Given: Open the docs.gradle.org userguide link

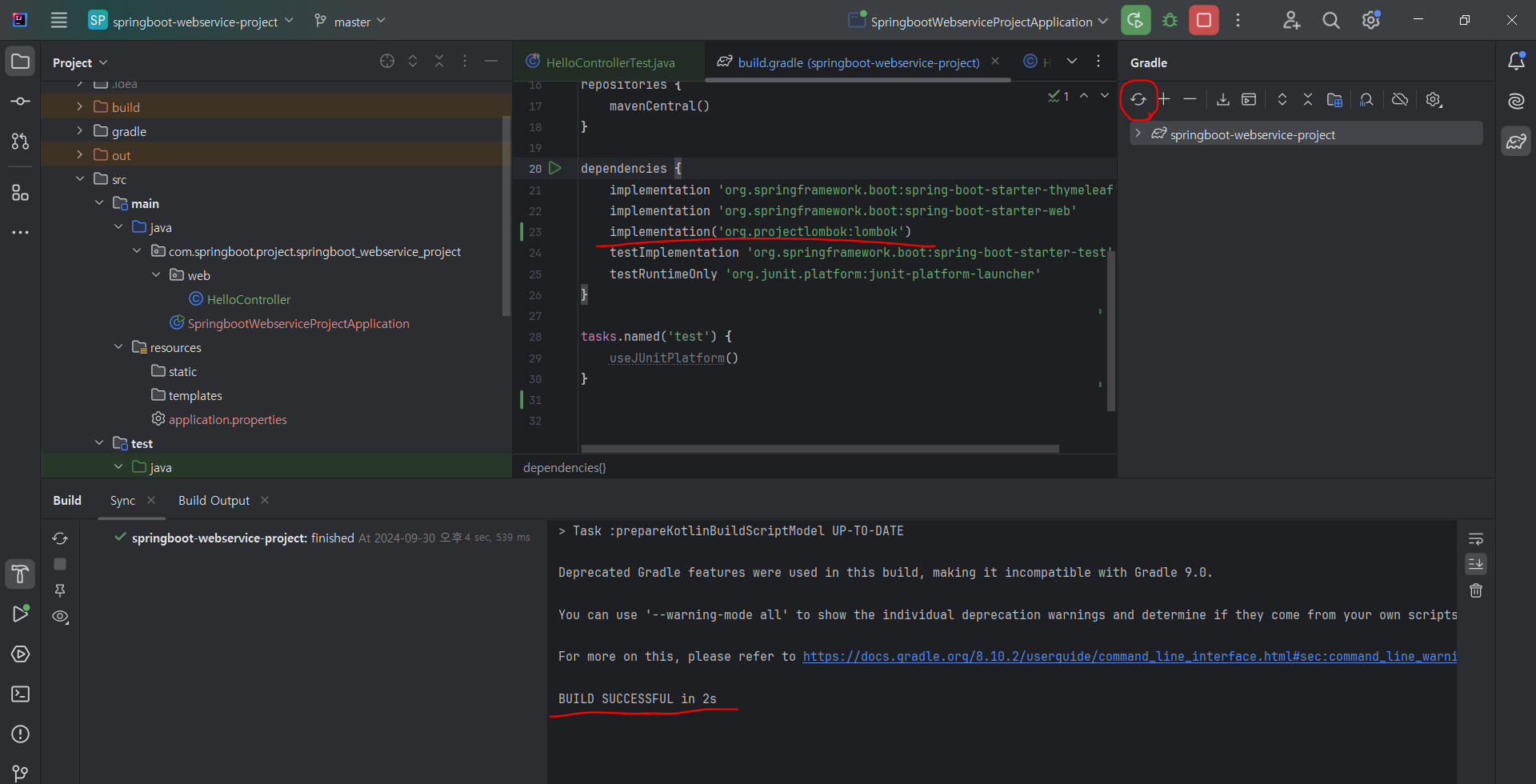Looking at the screenshot, I should (x=1130, y=657).
